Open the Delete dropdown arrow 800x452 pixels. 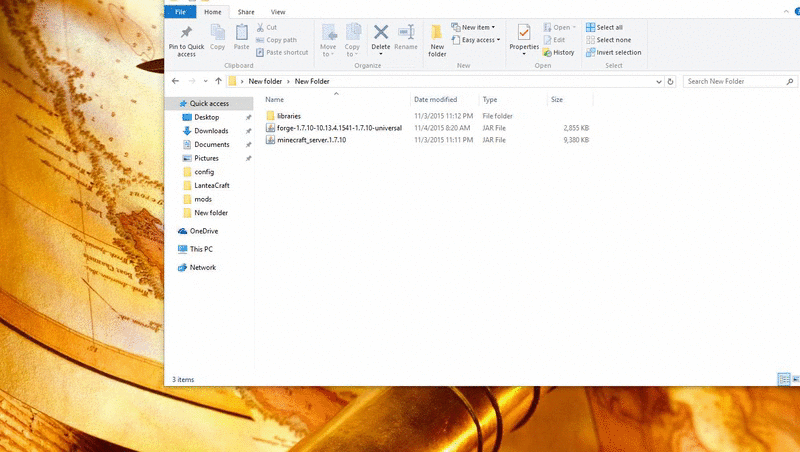[381, 54]
